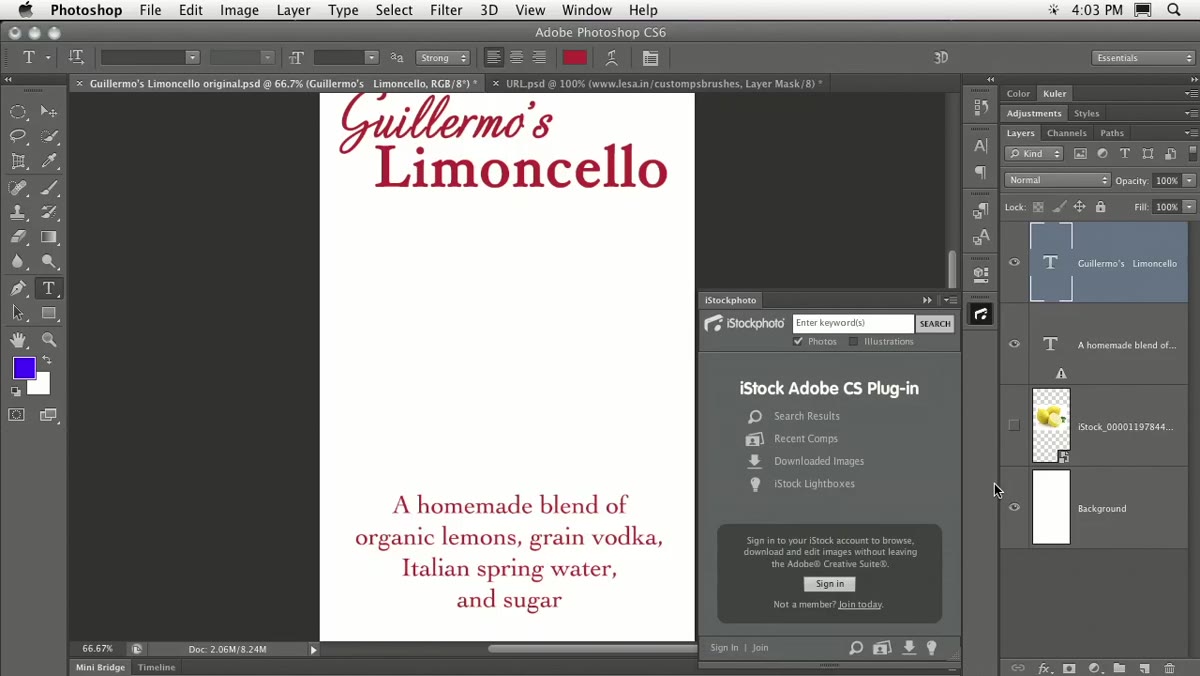Select the Clone Stamp tool

(x=18, y=212)
